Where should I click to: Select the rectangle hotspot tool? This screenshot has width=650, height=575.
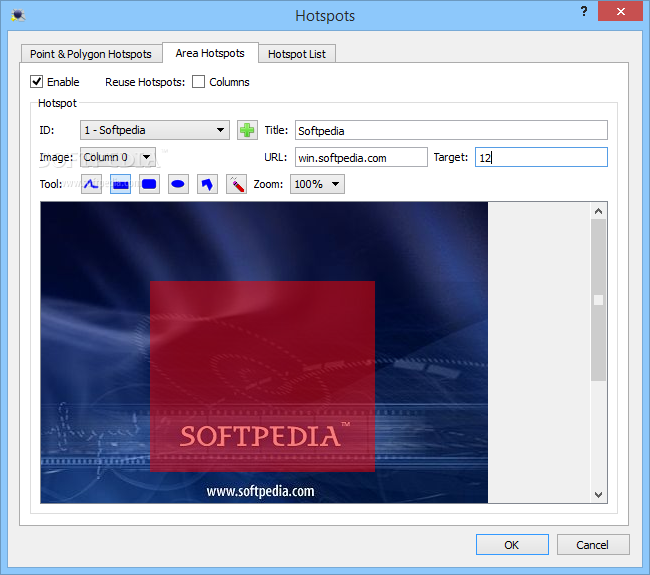tap(121, 184)
